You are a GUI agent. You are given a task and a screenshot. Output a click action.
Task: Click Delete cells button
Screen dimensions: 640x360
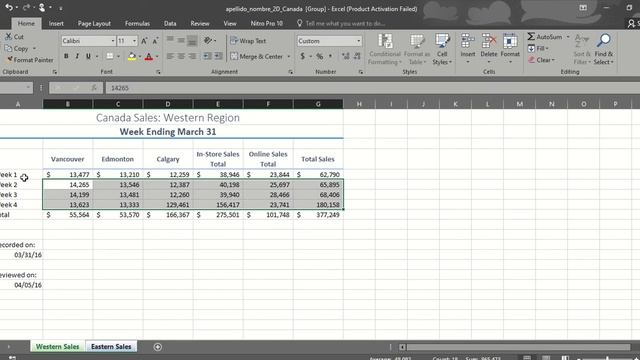[489, 49]
